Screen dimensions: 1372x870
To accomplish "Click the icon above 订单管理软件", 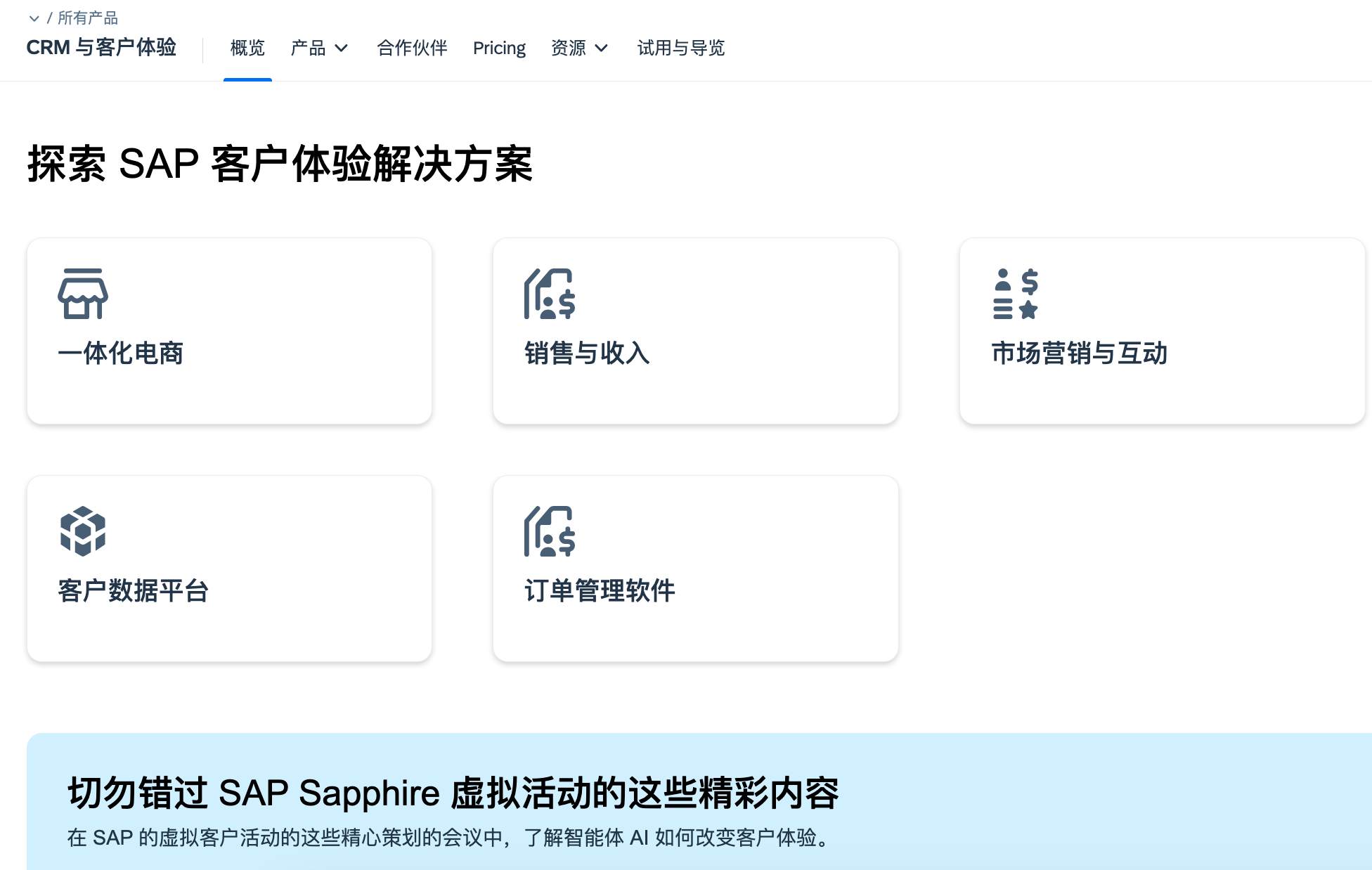I will [550, 531].
